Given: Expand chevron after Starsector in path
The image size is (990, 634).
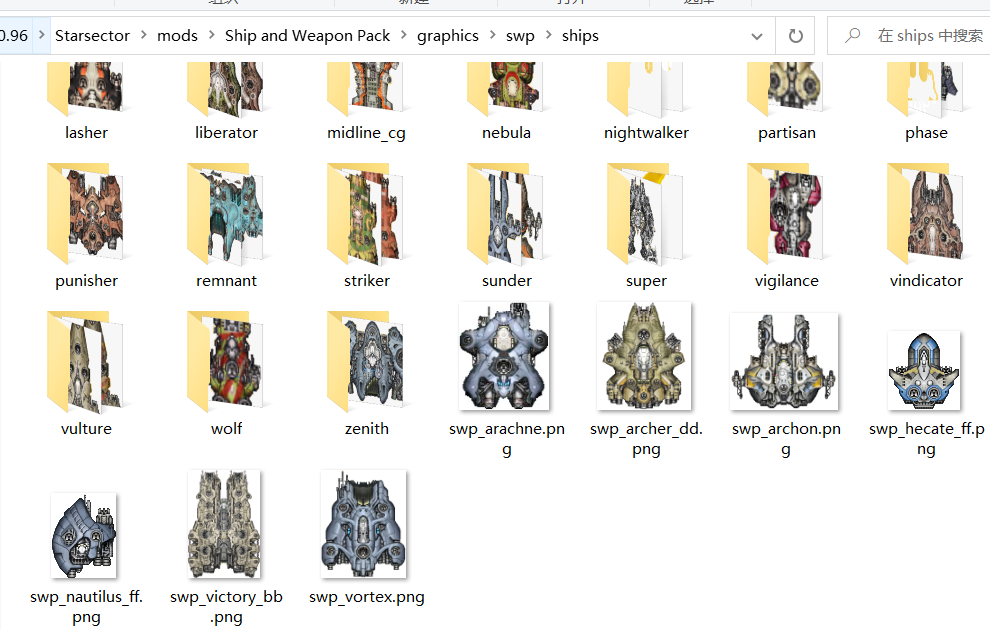Looking at the screenshot, I should pos(144,36).
